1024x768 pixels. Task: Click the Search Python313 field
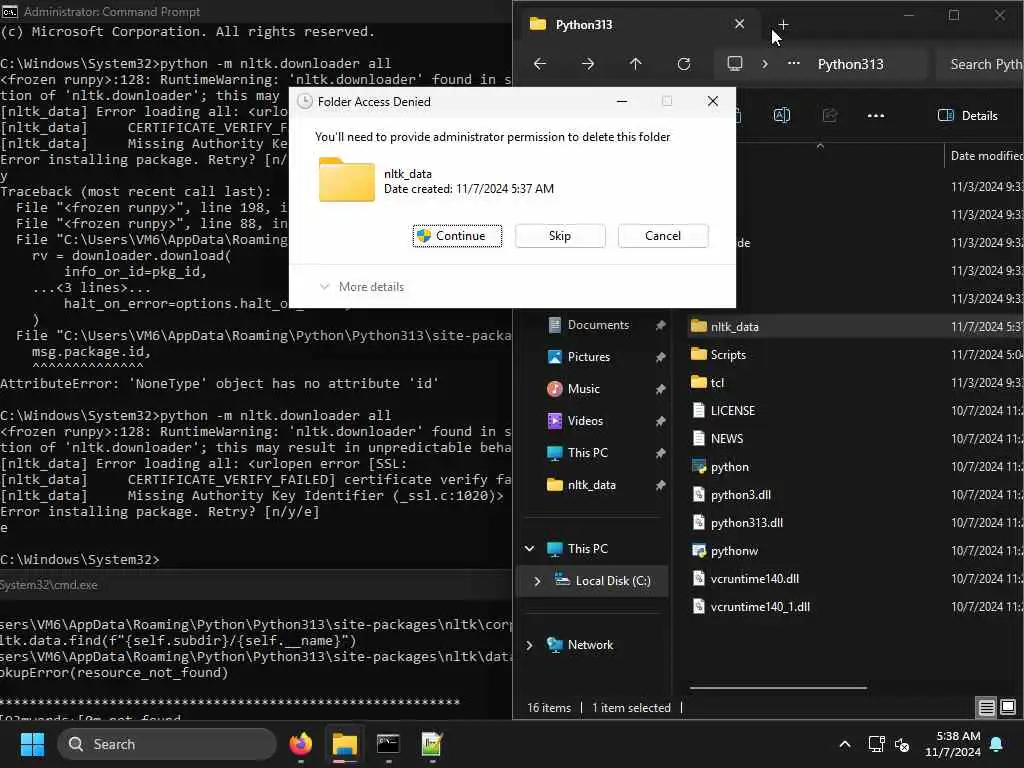pyautogui.click(x=980, y=64)
